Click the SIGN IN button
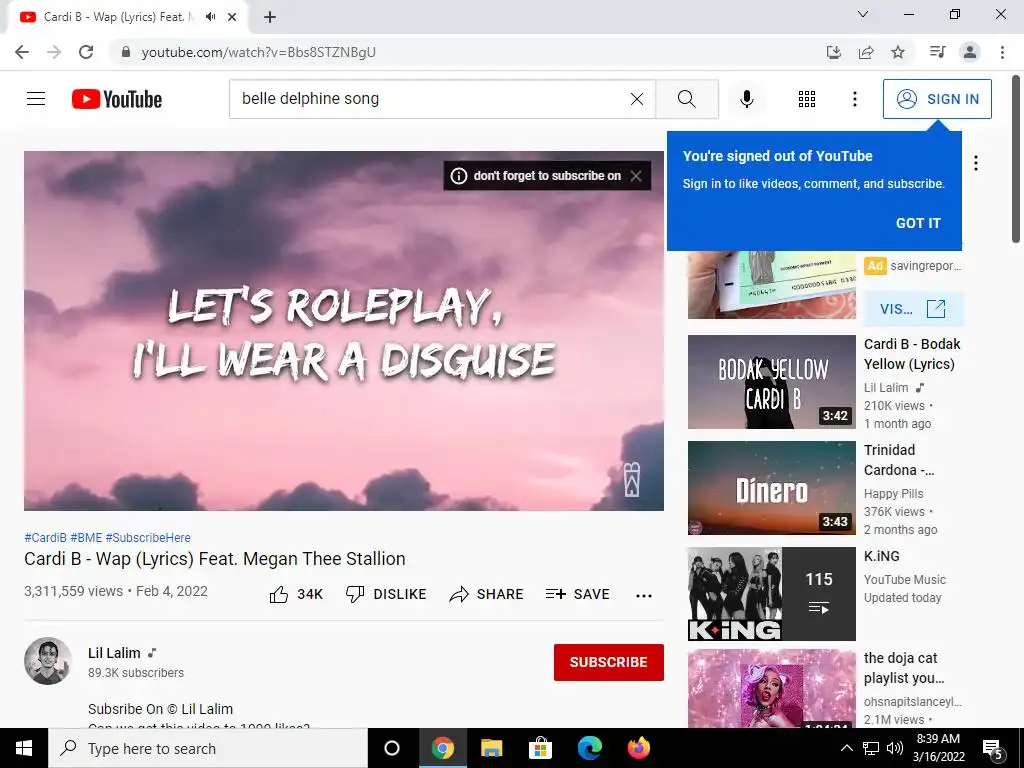The width and height of the screenshot is (1024, 768). coord(937,99)
